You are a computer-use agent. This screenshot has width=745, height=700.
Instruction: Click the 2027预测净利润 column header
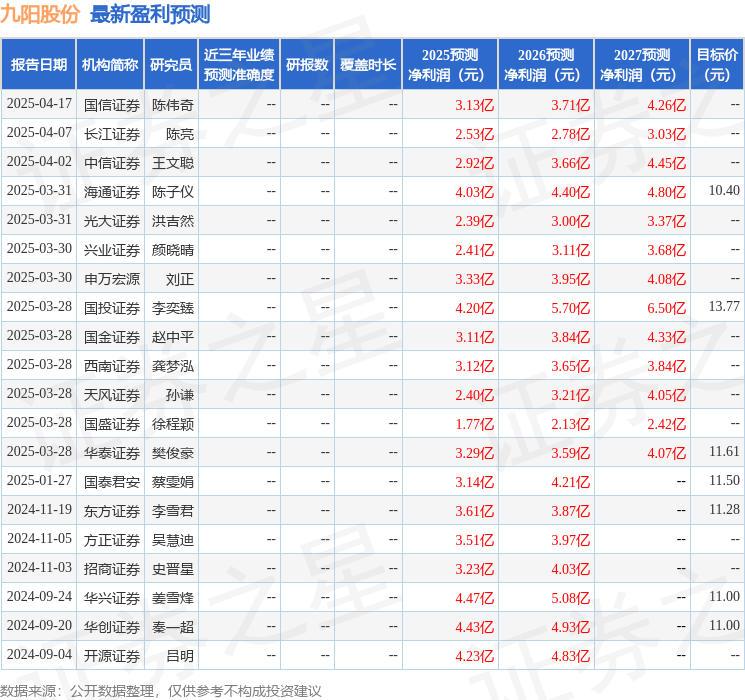642,65
